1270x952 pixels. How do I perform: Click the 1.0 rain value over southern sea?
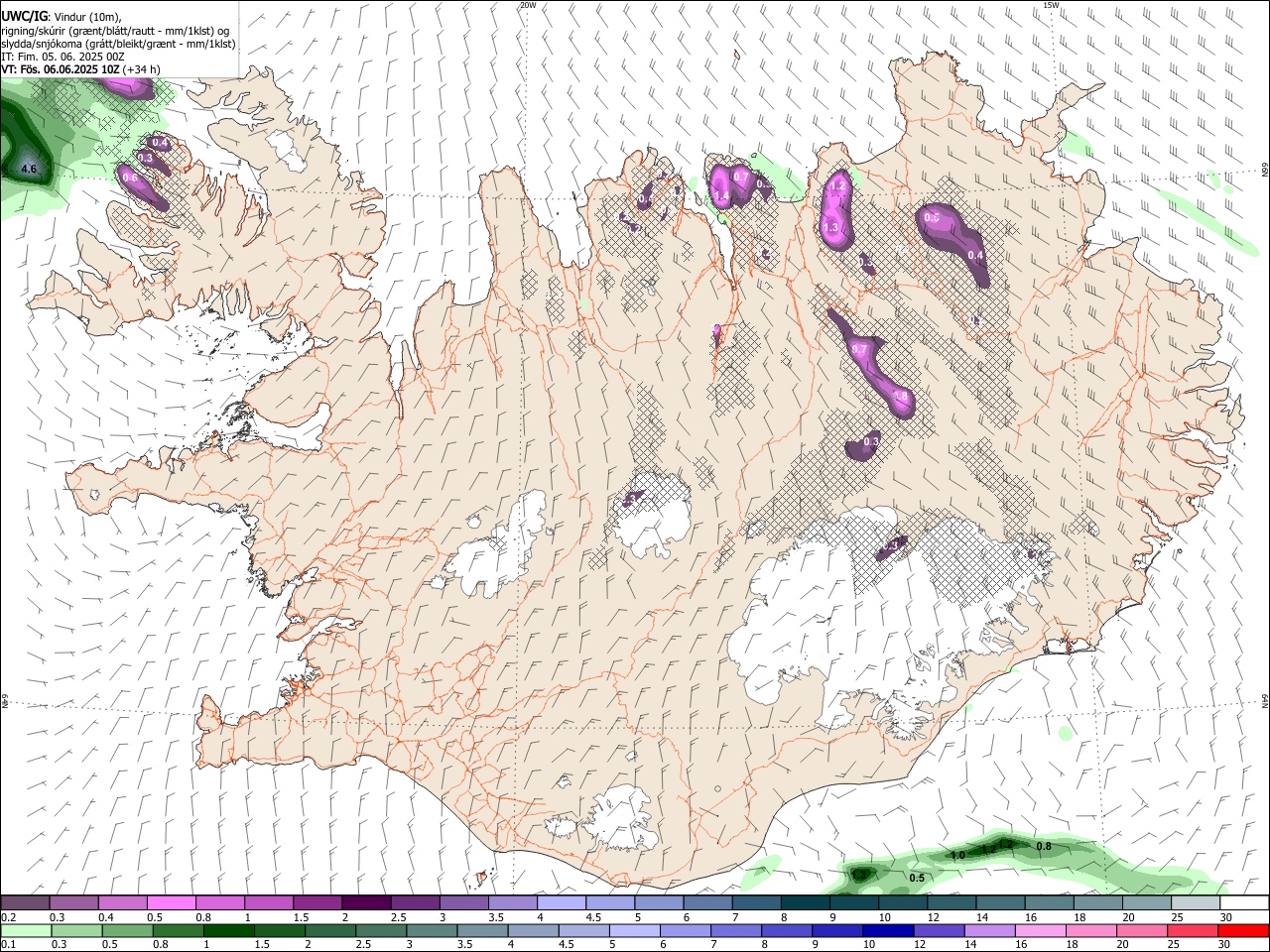957,855
